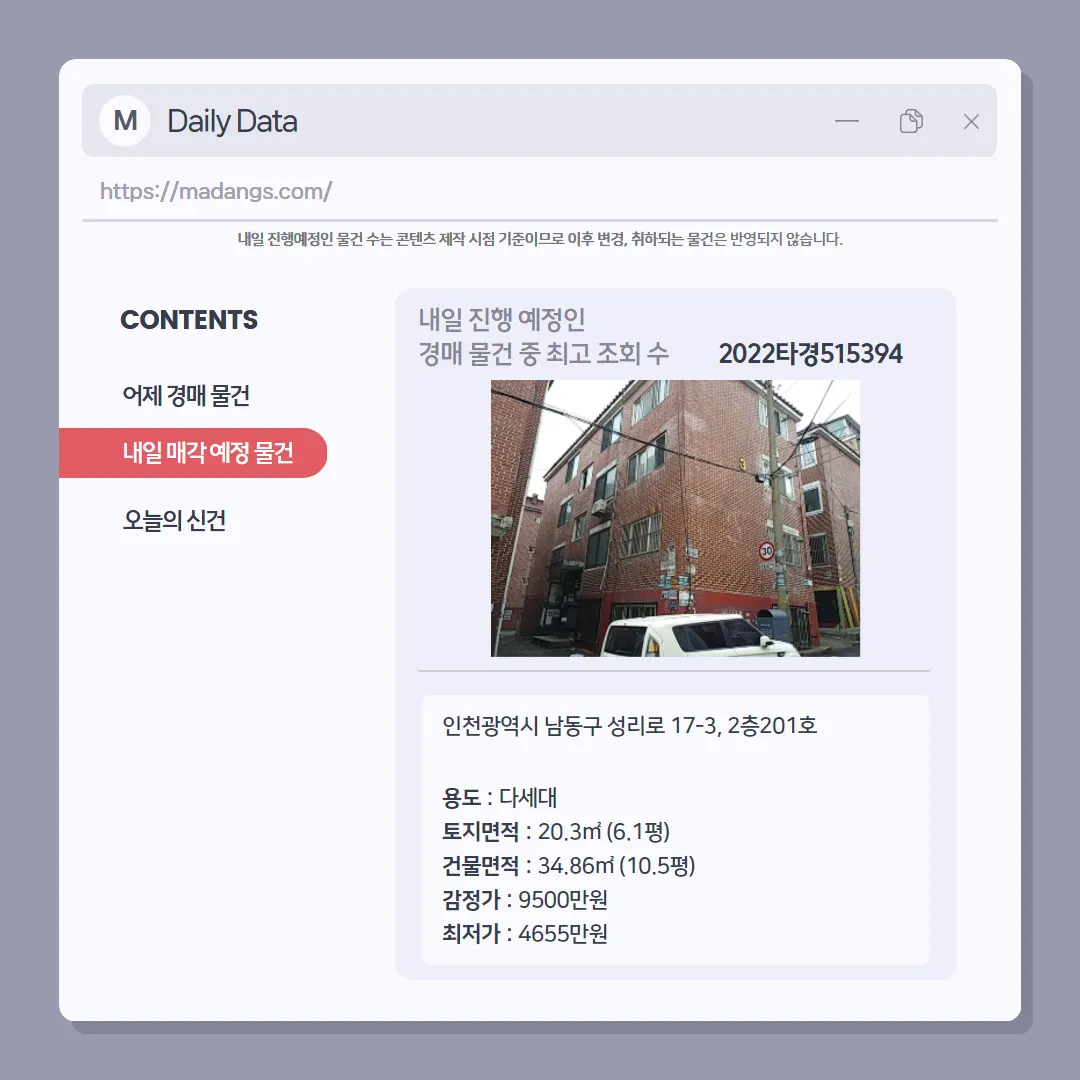1080x1080 pixels.
Task: Click the 인천광역시 남동구 성리로 address text
Action: (629, 725)
